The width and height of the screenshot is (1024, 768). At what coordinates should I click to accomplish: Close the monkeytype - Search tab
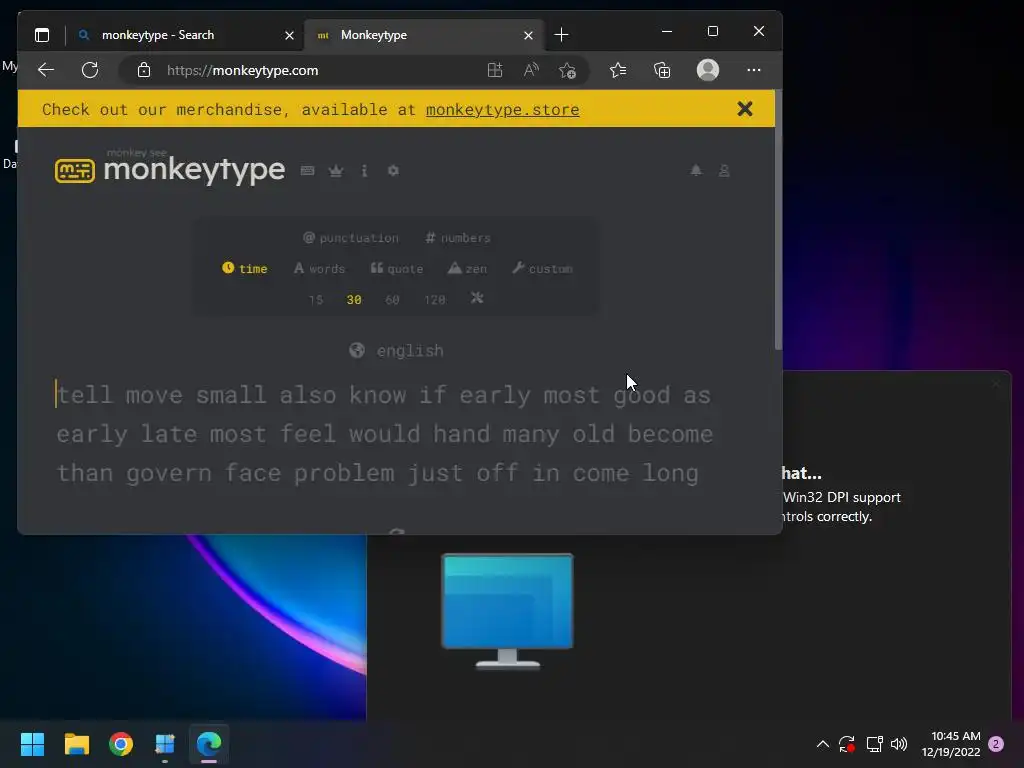[289, 35]
